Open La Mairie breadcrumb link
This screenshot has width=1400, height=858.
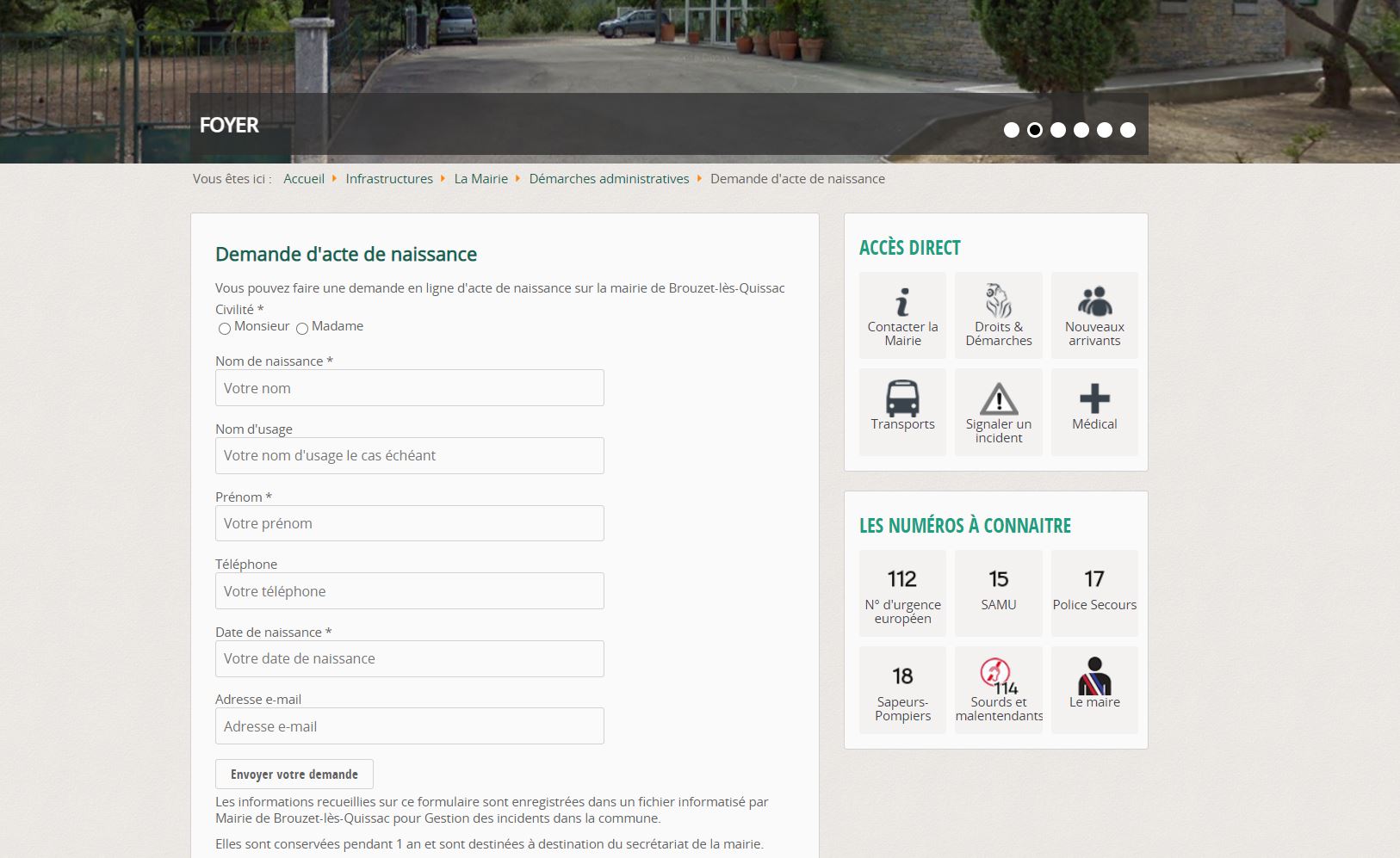[481, 179]
